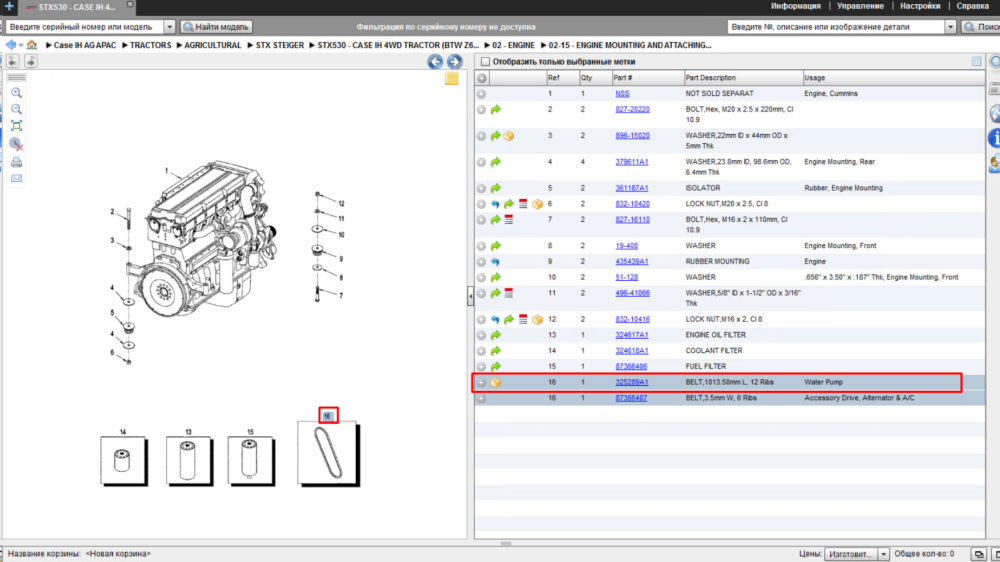Screen dimensions: 1000x562
Task: Click the zoom in magnifier icon
Action: (17, 93)
